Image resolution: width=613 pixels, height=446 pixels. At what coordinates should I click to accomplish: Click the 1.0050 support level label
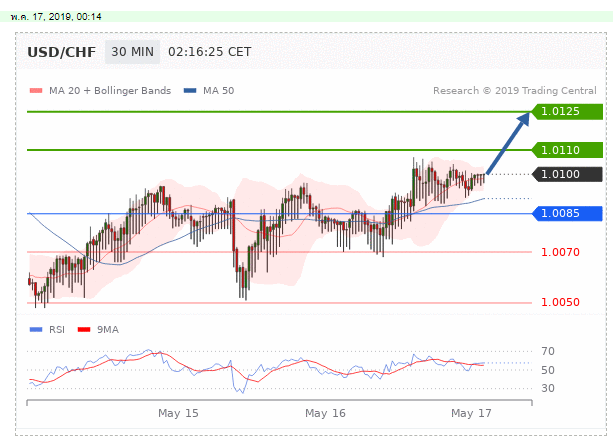[560, 302]
